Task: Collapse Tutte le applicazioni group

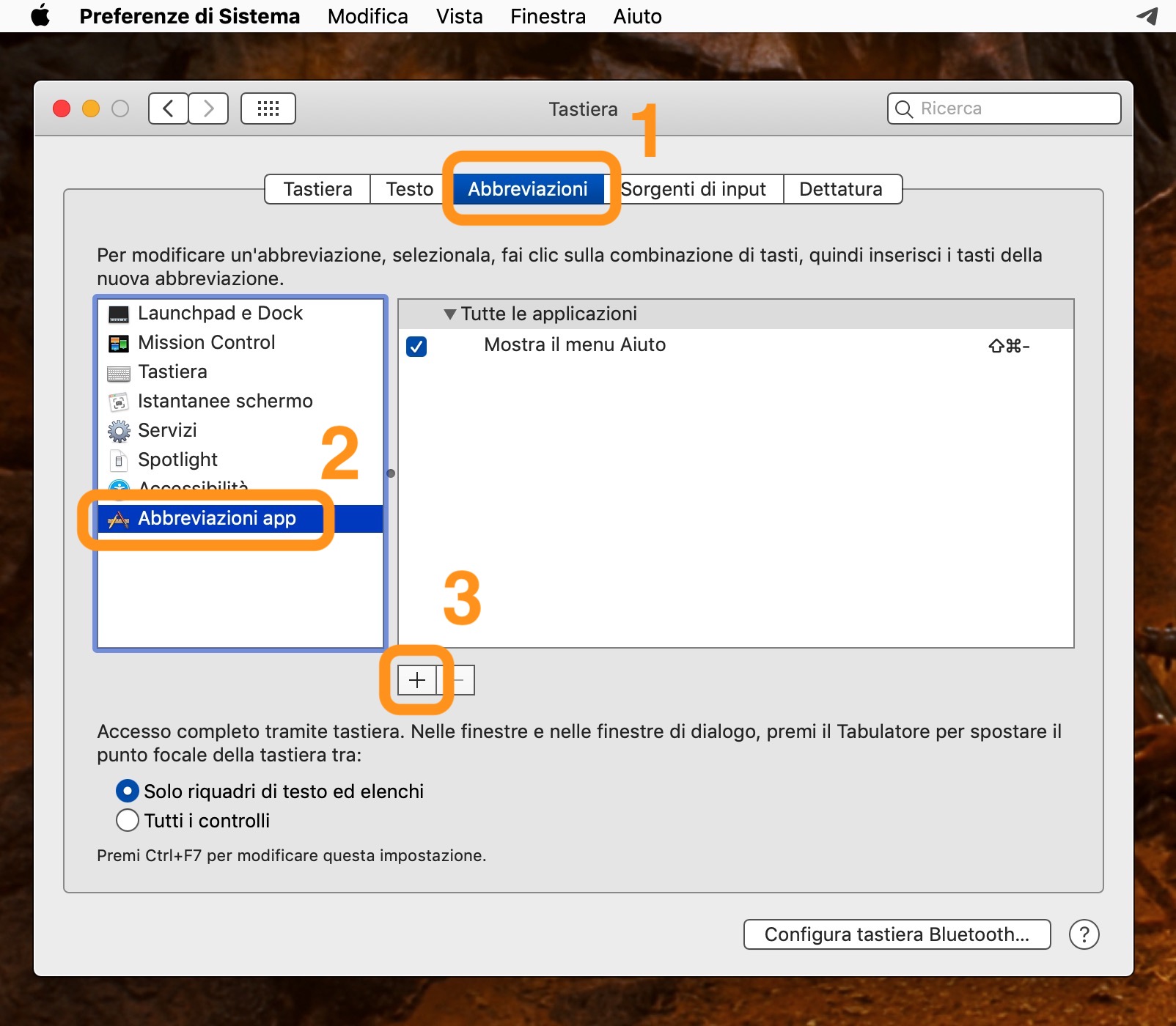Action: (450, 314)
